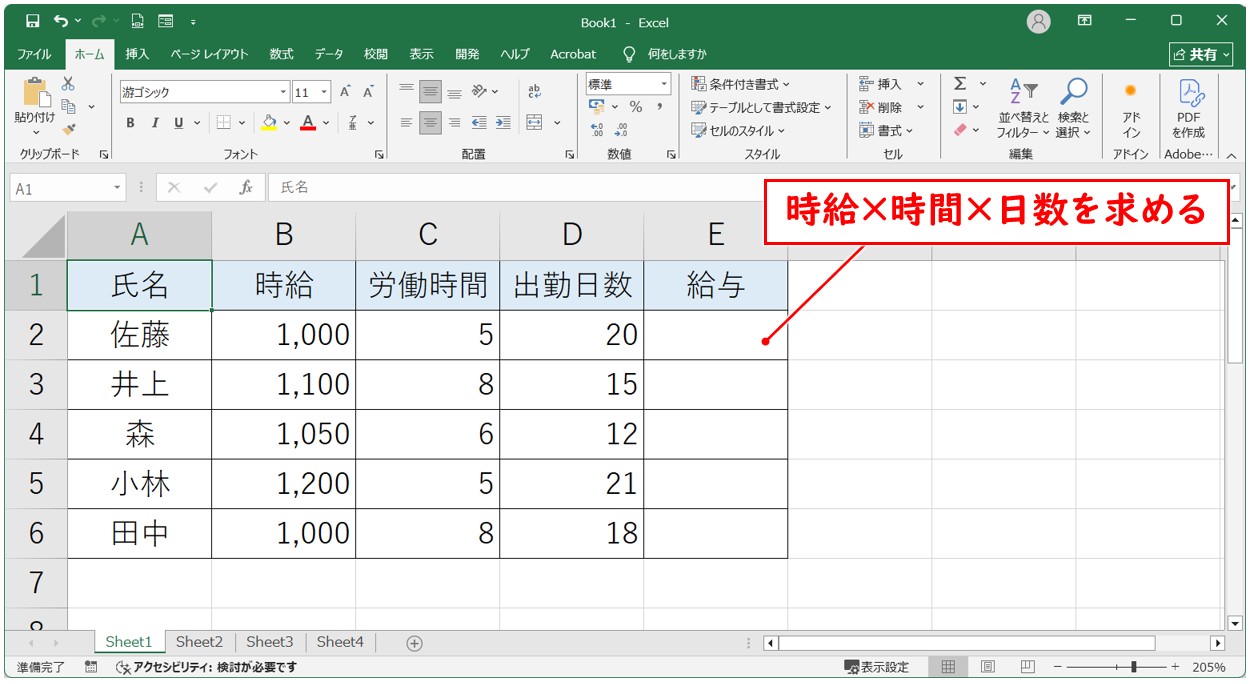
Task: Switch to the 数式 tab
Action: point(281,54)
